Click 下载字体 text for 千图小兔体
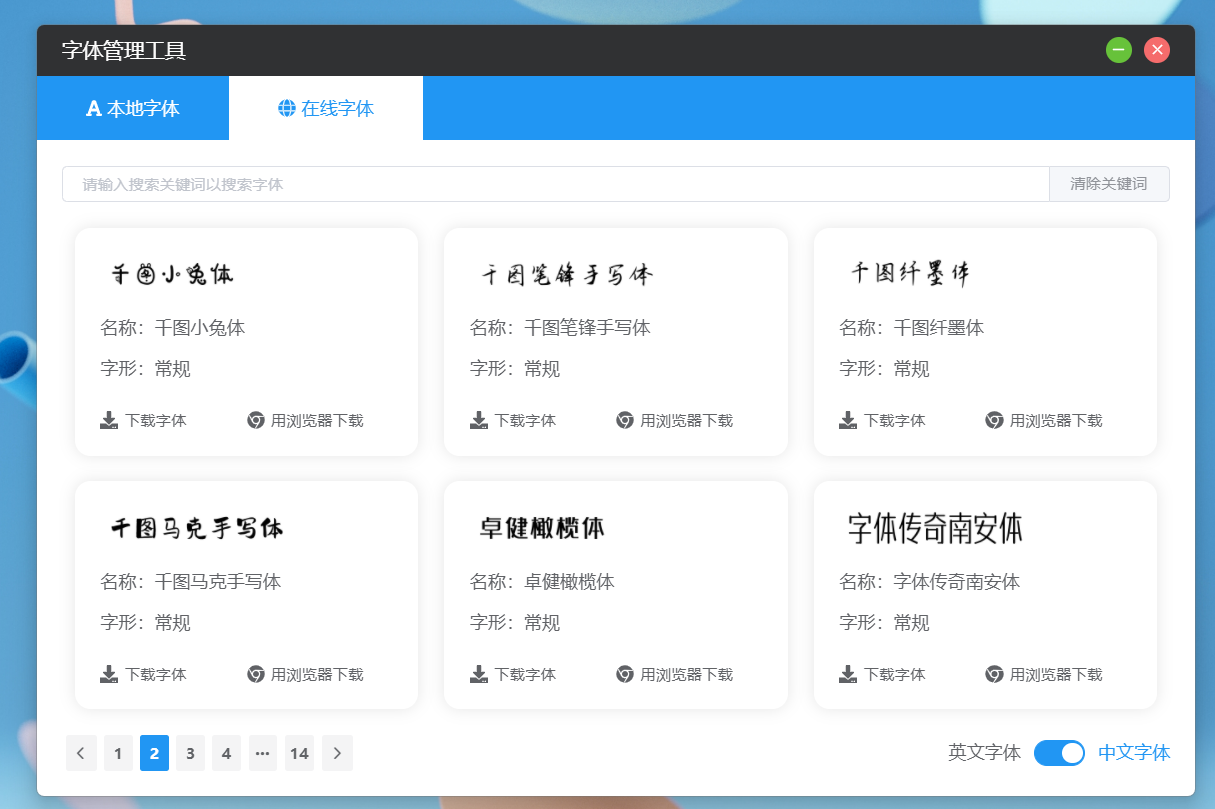 pos(156,420)
